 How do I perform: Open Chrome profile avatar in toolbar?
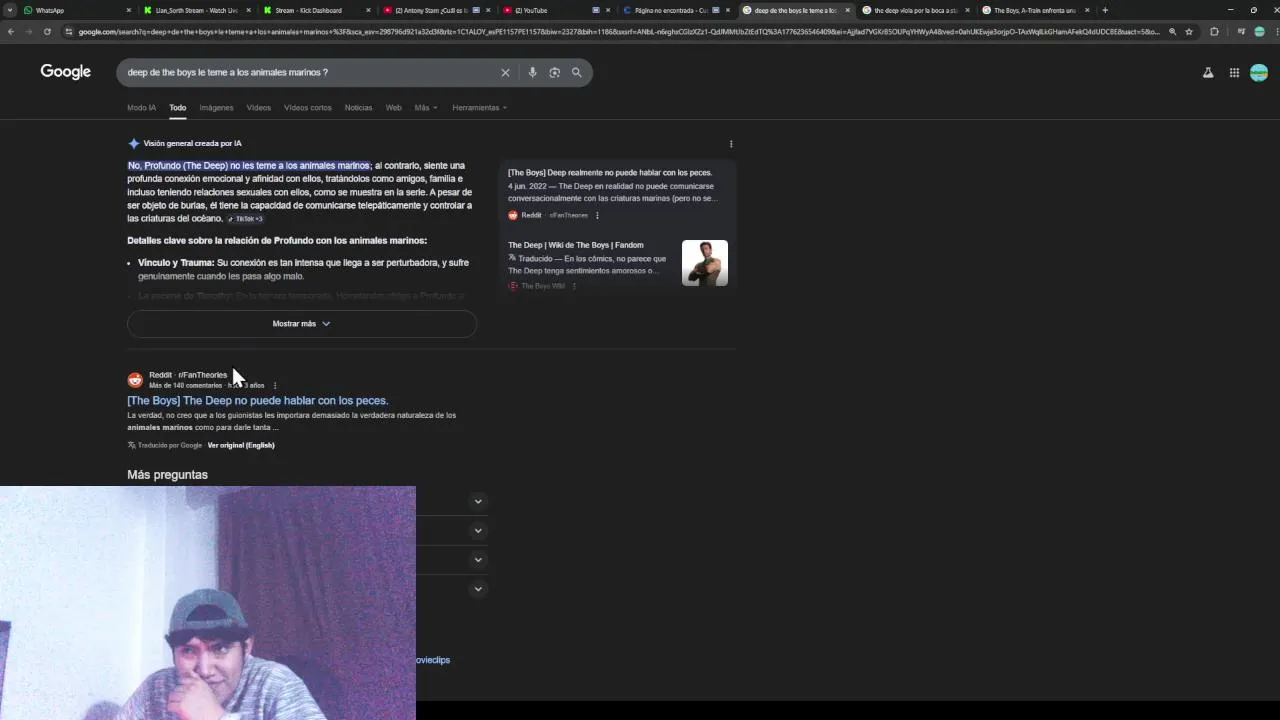tap(1259, 31)
